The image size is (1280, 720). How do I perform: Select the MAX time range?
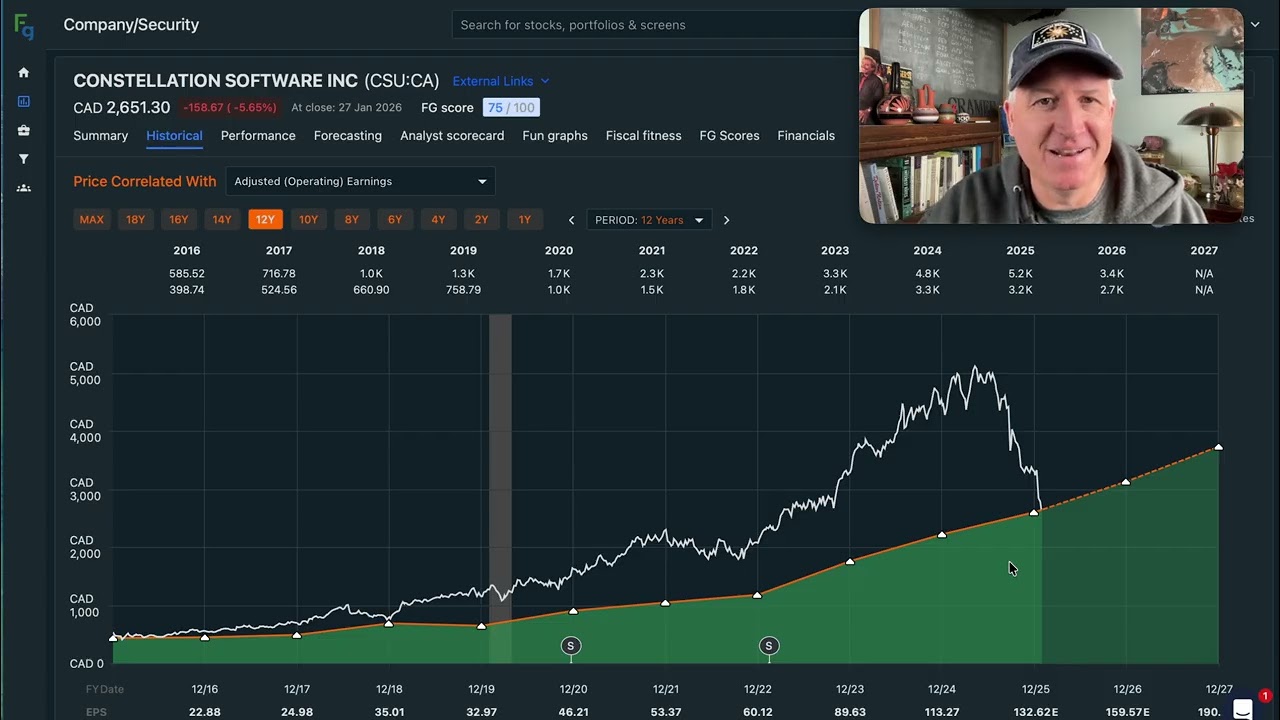(x=91, y=220)
